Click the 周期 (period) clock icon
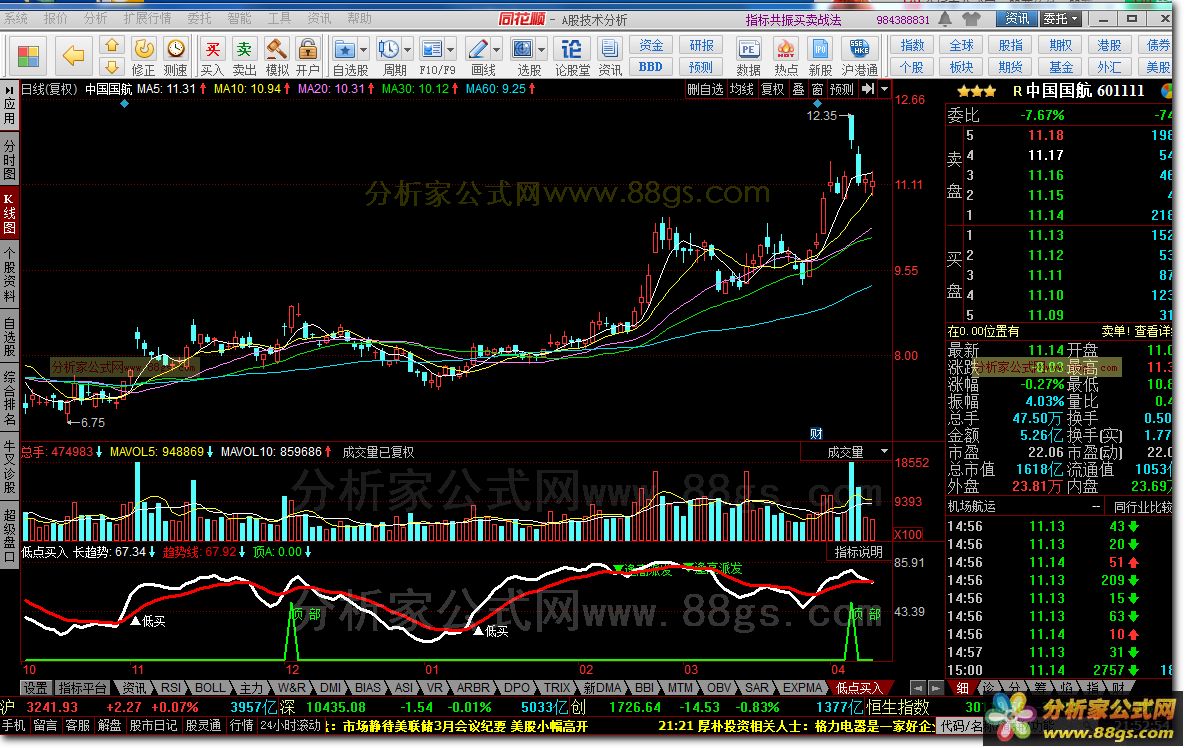The width and height of the screenshot is (1185, 748). [x=388, y=50]
